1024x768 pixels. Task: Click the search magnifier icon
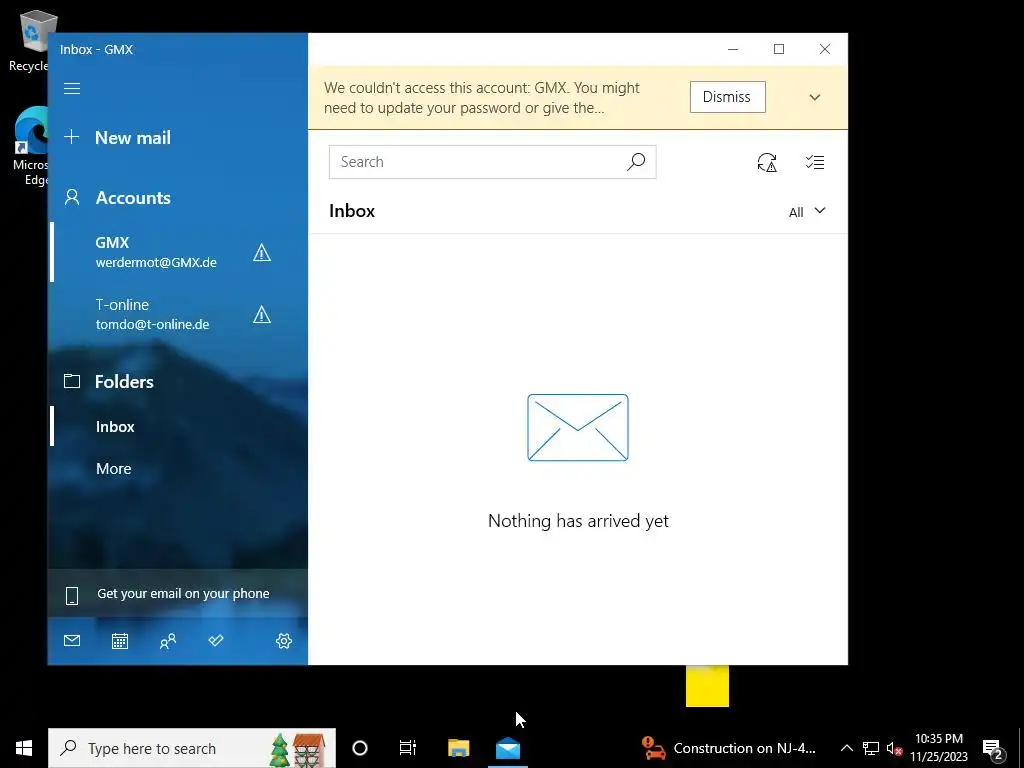636,161
